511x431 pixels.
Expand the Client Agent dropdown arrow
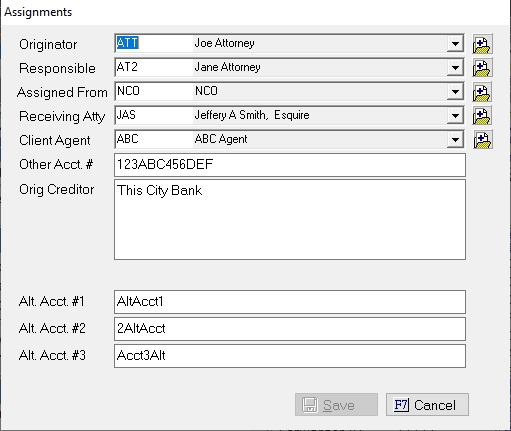pos(455,140)
